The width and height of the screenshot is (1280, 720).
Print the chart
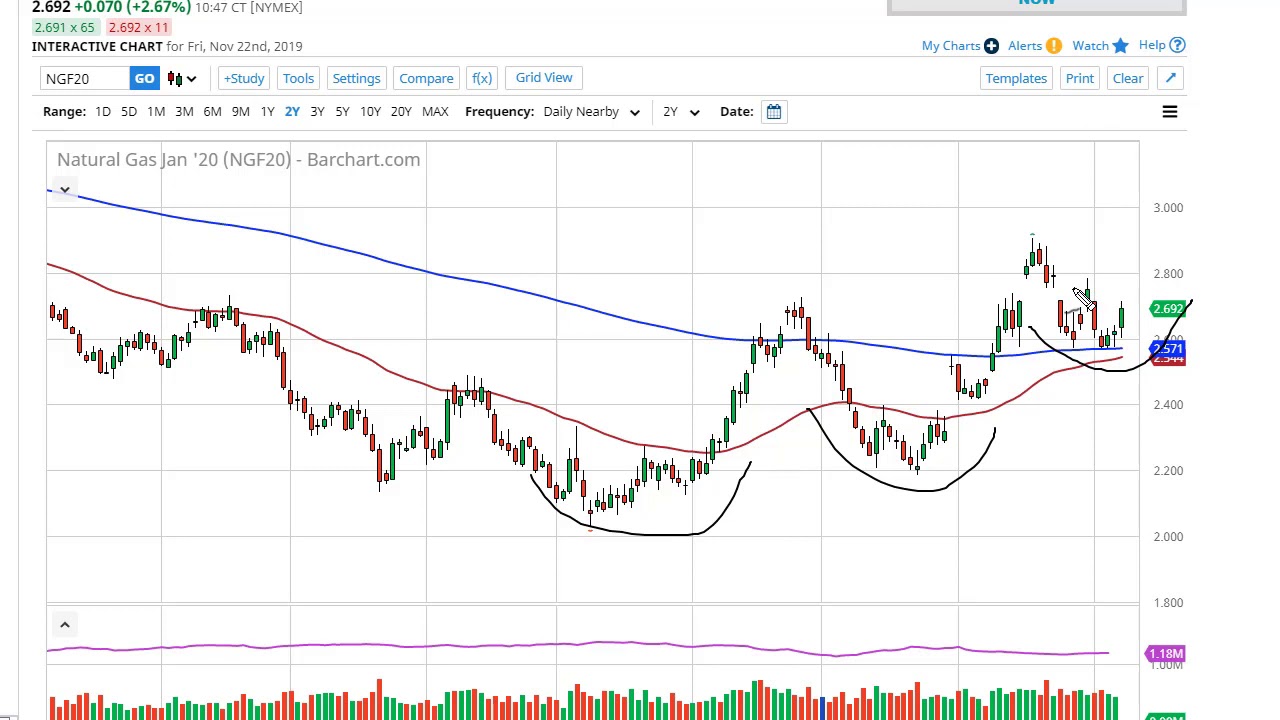[x=1080, y=78]
